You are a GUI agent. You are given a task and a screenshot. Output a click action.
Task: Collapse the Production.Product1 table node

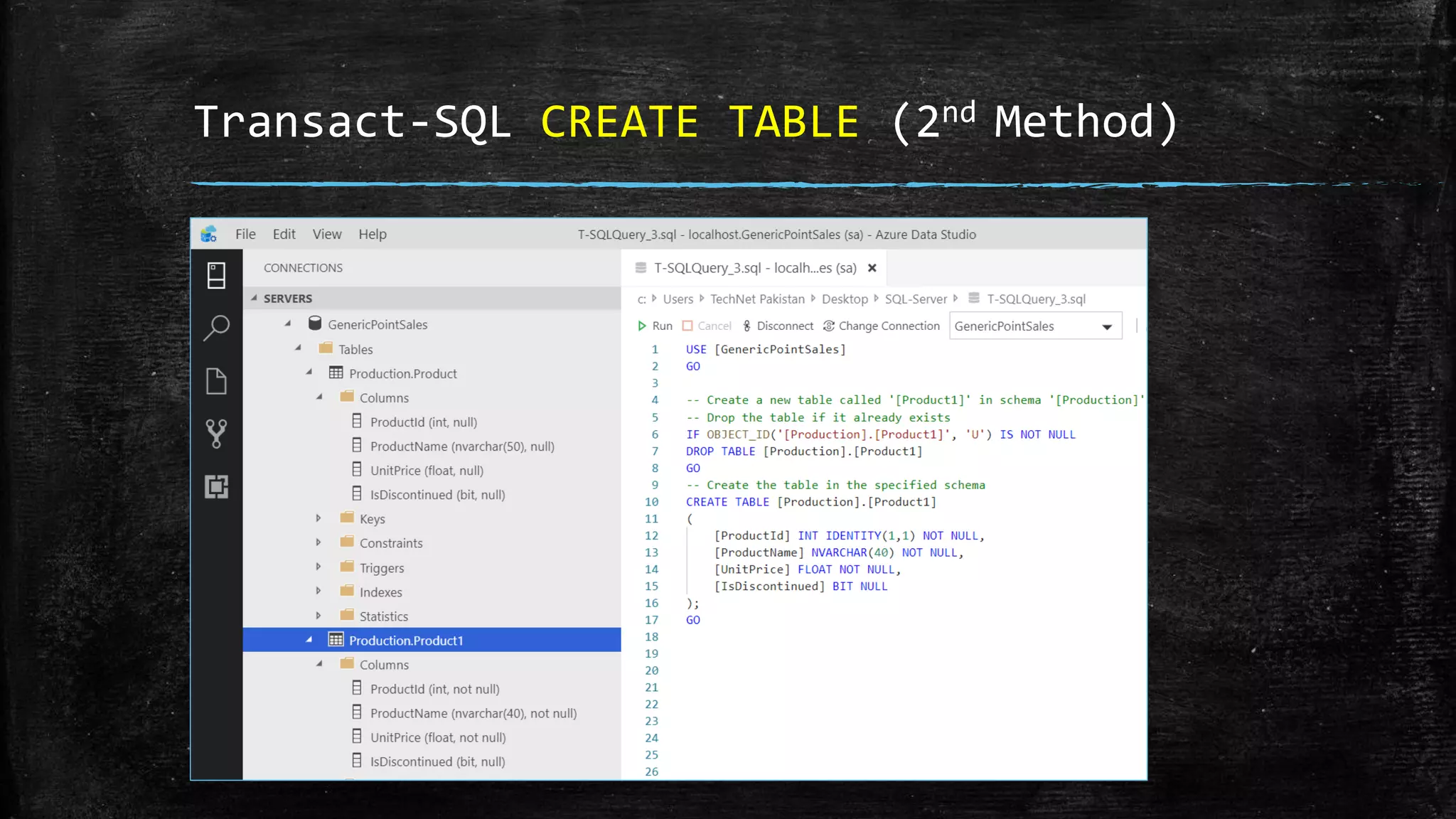[x=309, y=639]
